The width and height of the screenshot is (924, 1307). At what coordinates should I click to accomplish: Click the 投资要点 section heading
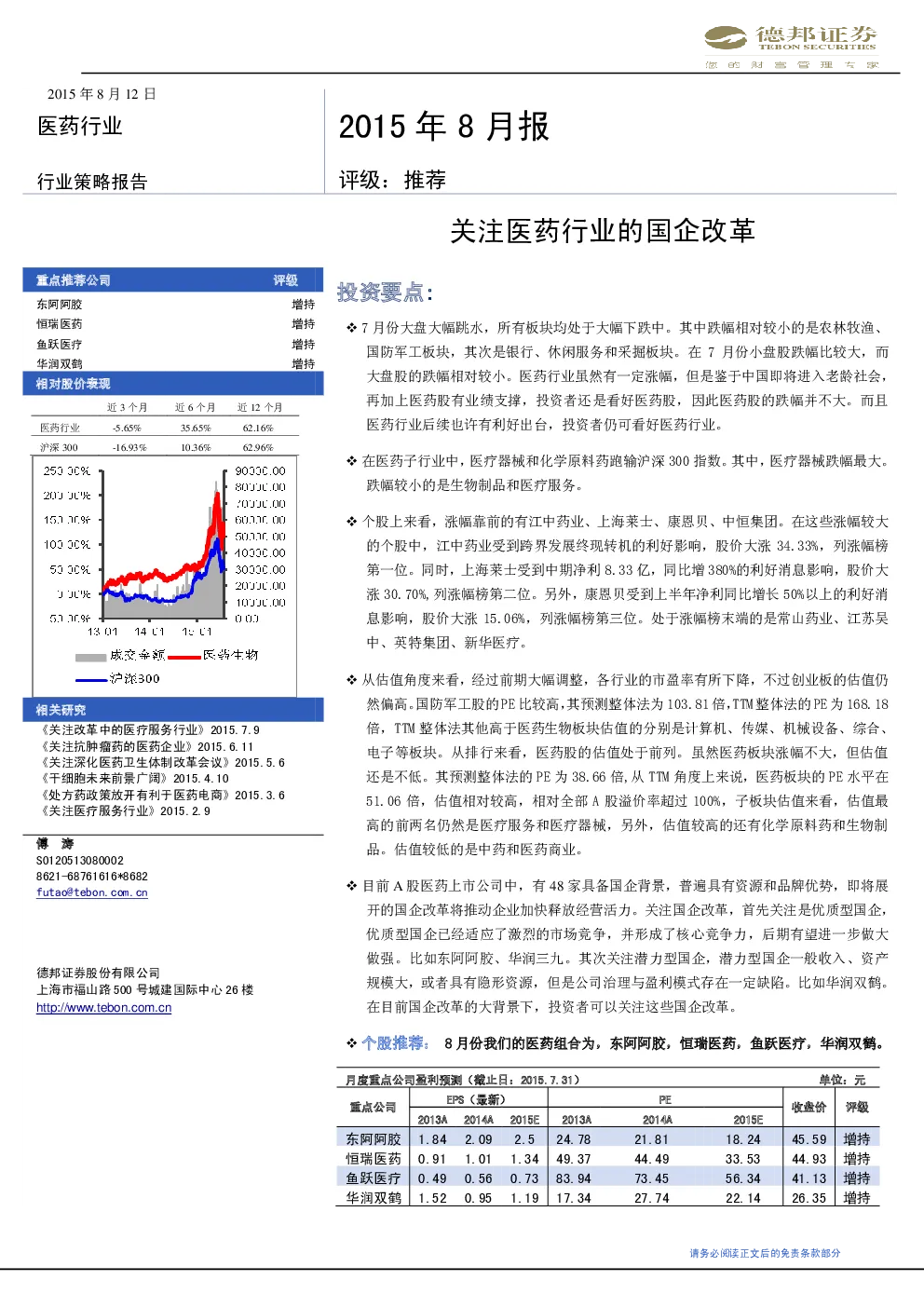pos(385,293)
